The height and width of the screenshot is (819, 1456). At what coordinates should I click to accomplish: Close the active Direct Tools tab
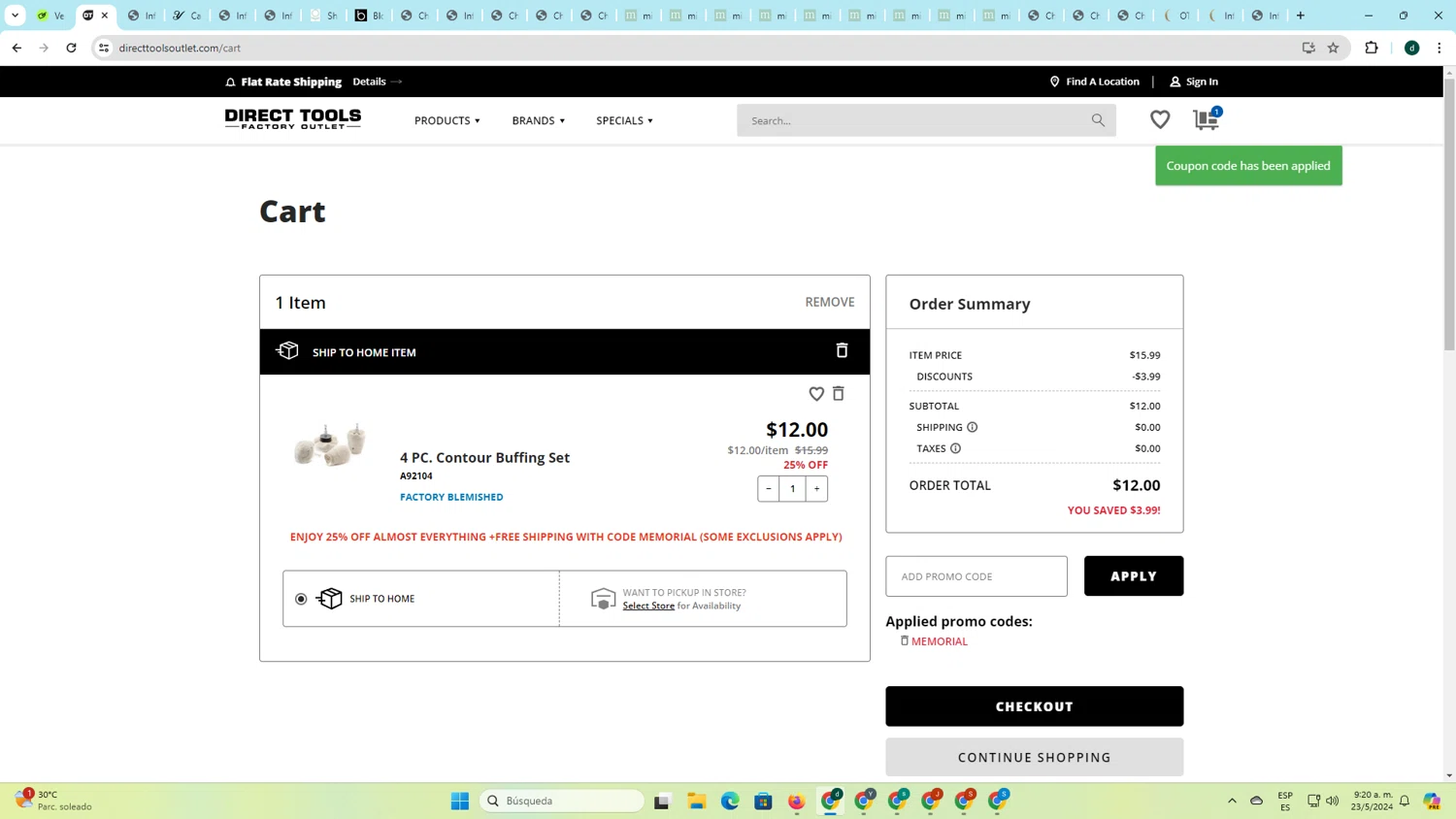(x=105, y=16)
